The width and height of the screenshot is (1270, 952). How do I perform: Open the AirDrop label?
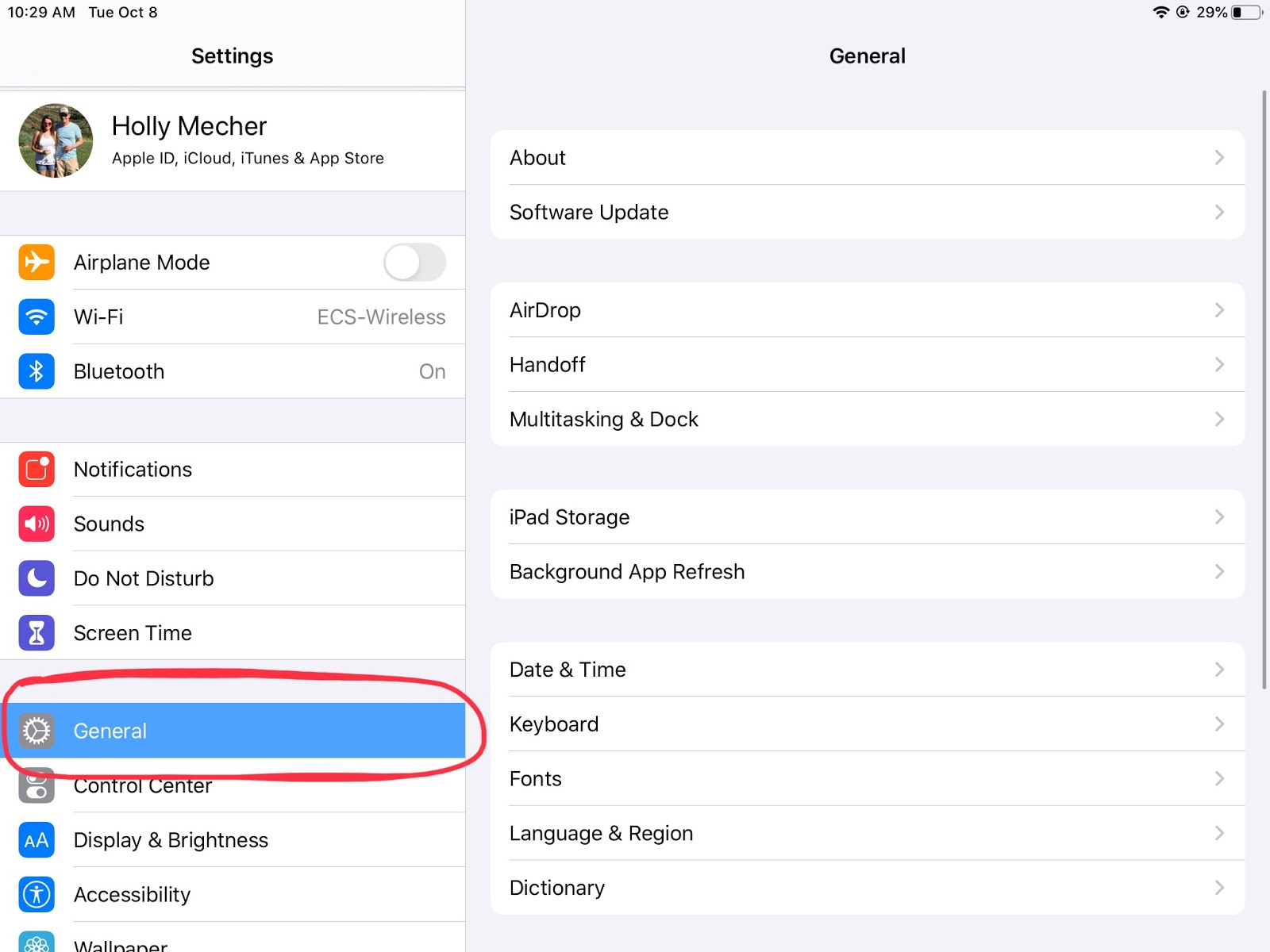point(545,310)
